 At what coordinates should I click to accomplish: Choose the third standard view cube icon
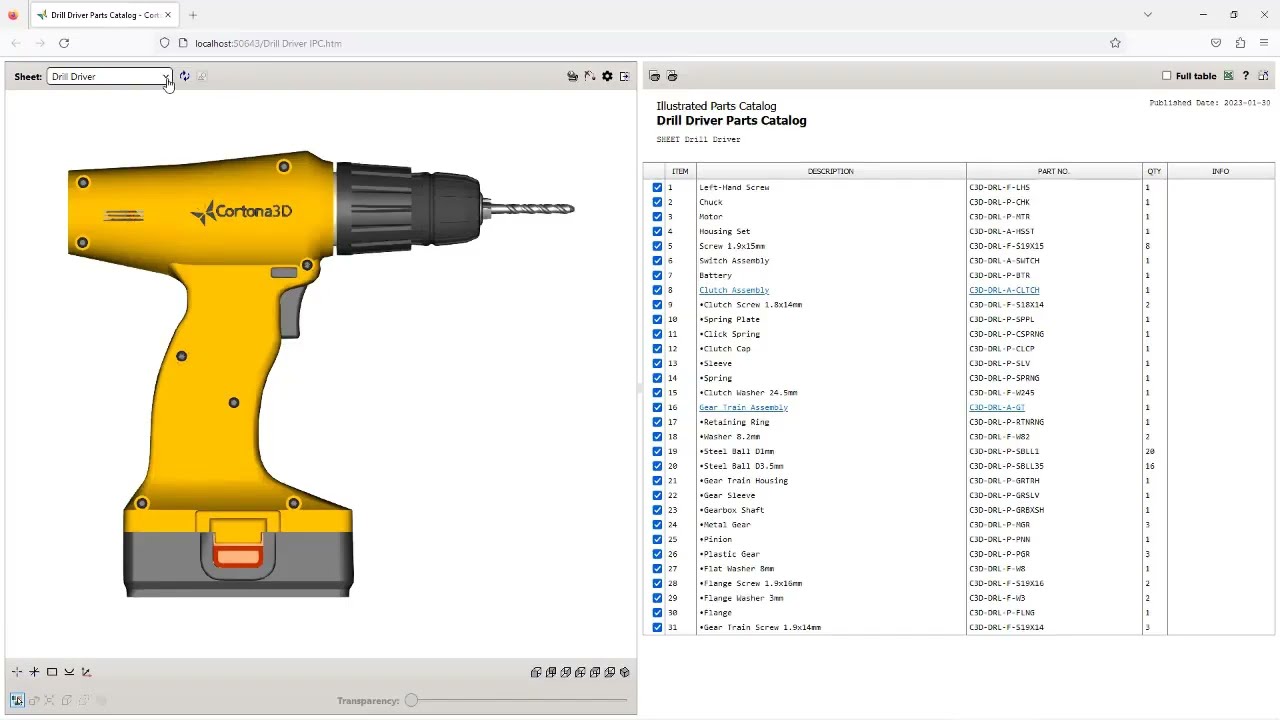[x=566, y=672]
